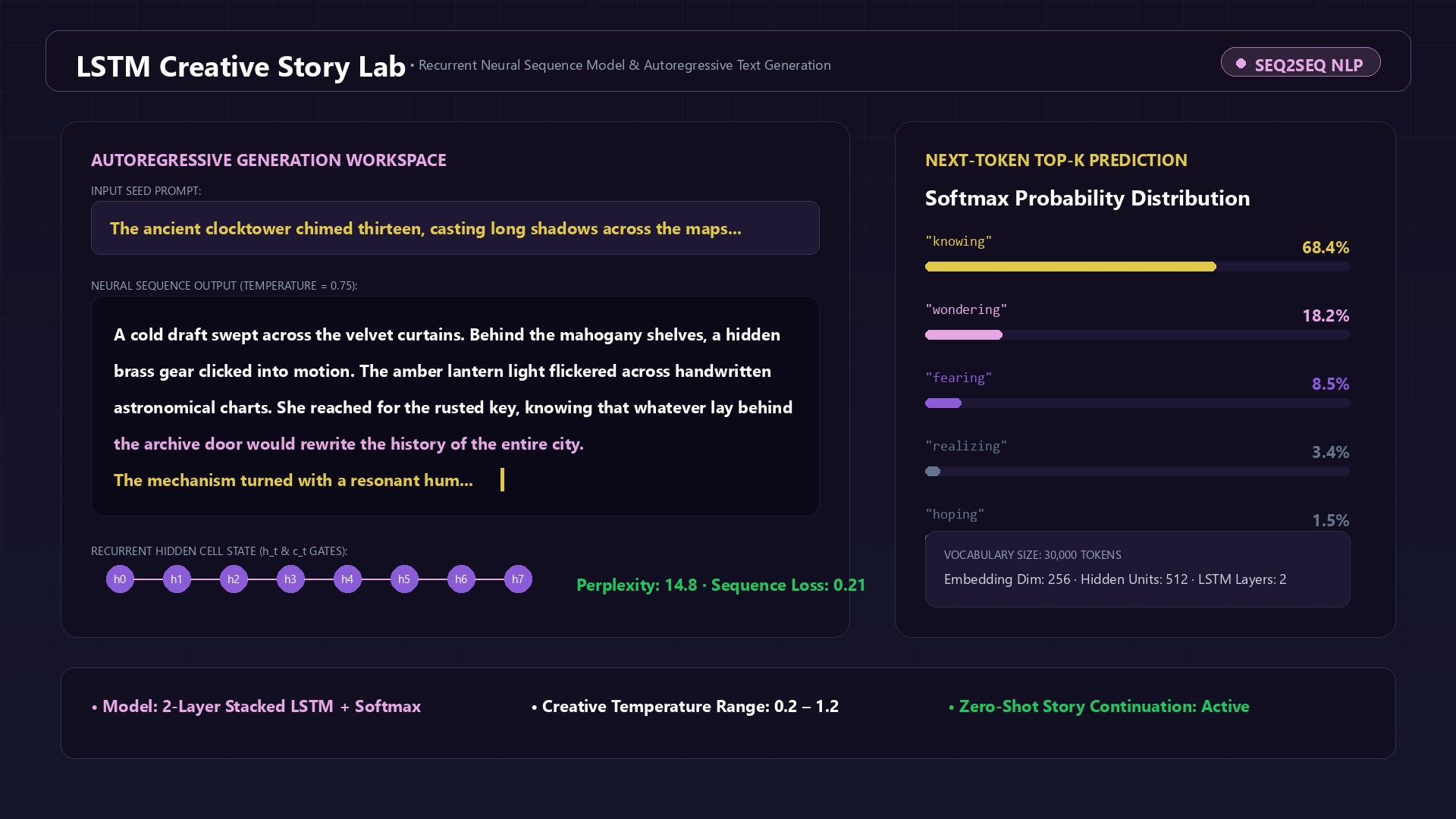The height and width of the screenshot is (819, 1456).
Task: Click hidden cell node h4
Action: coord(347,579)
